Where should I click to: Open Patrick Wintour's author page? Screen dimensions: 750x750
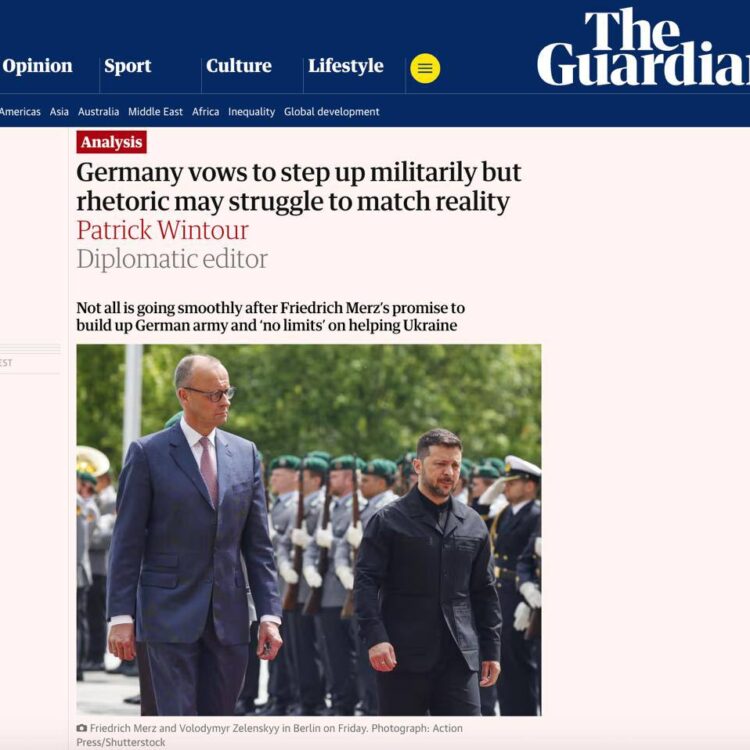point(163,230)
